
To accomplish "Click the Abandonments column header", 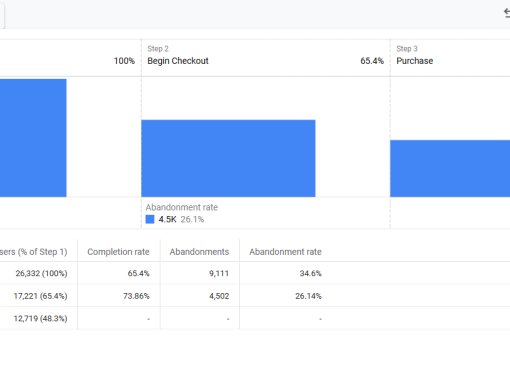I will pyautogui.click(x=199, y=252).
